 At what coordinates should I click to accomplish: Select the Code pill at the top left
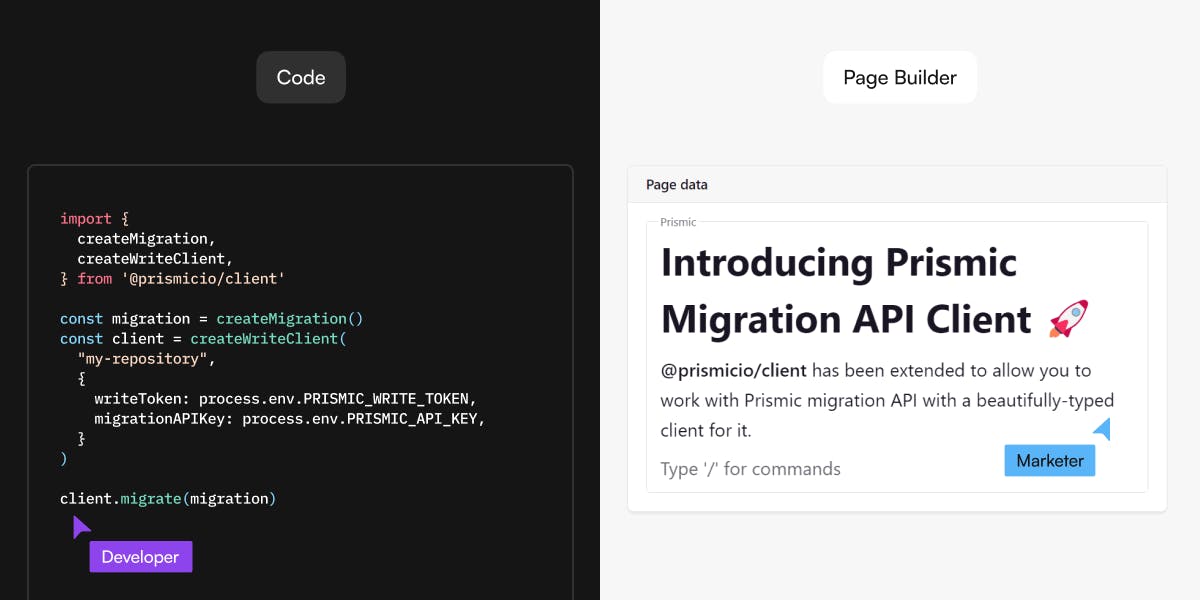(x=301, y=77)
